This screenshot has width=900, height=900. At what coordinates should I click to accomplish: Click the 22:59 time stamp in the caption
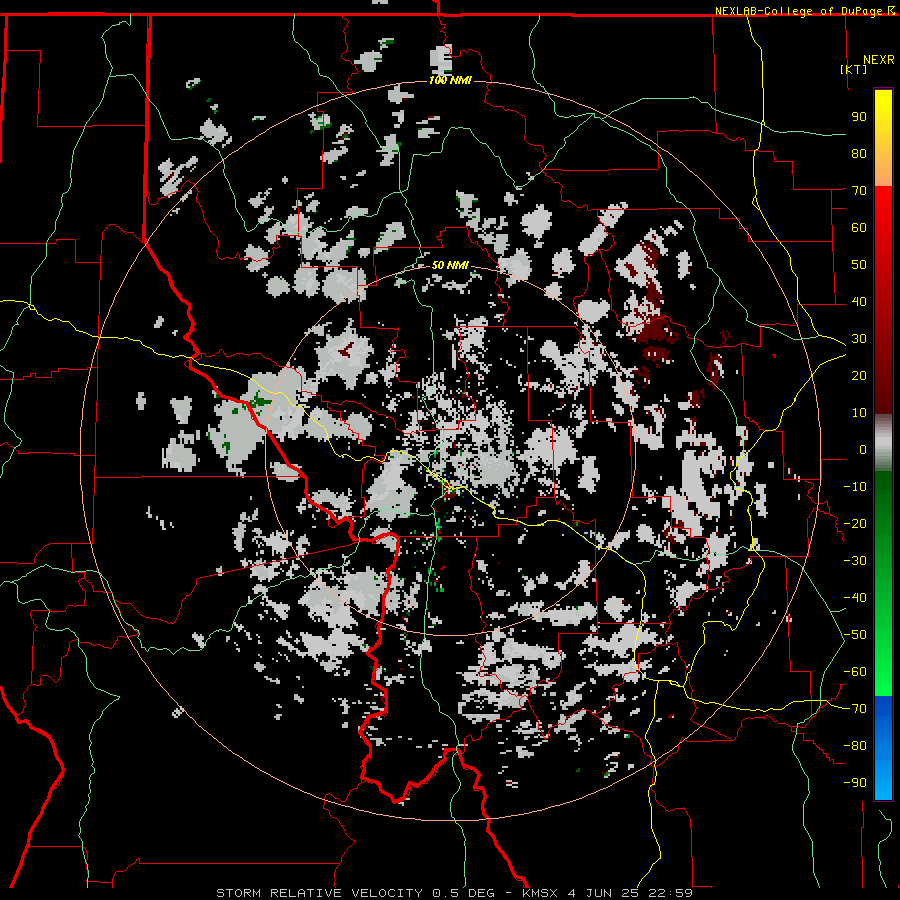pyautogui.click(x=670, y=893)
